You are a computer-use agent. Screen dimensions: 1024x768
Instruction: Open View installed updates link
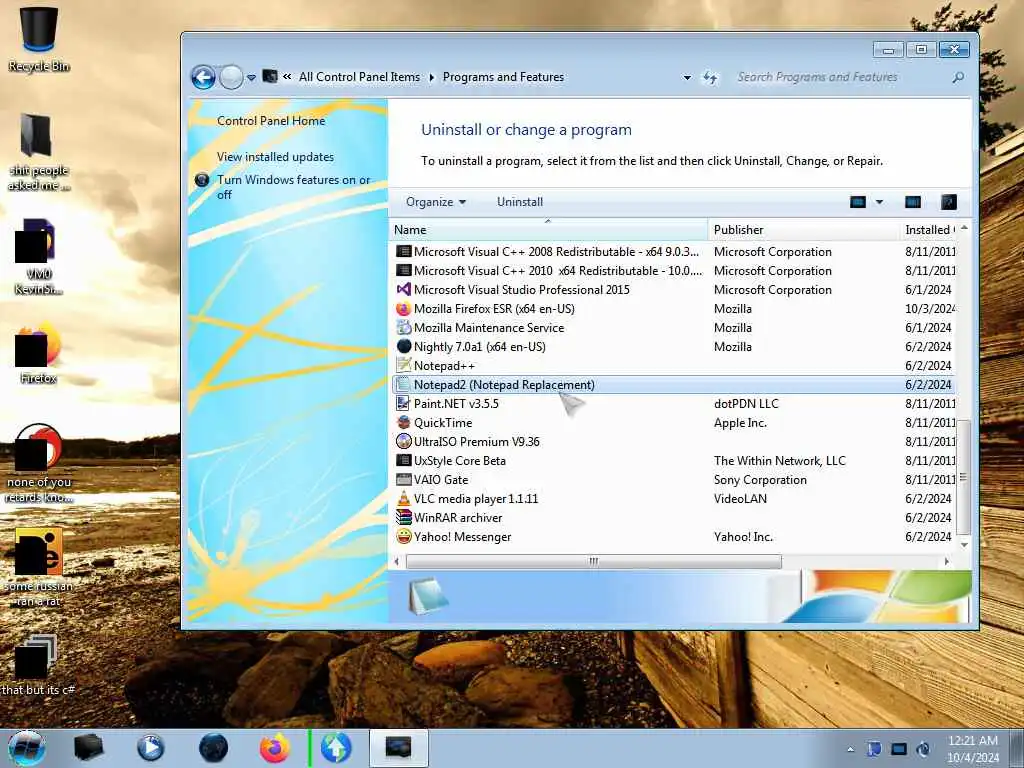275,157
